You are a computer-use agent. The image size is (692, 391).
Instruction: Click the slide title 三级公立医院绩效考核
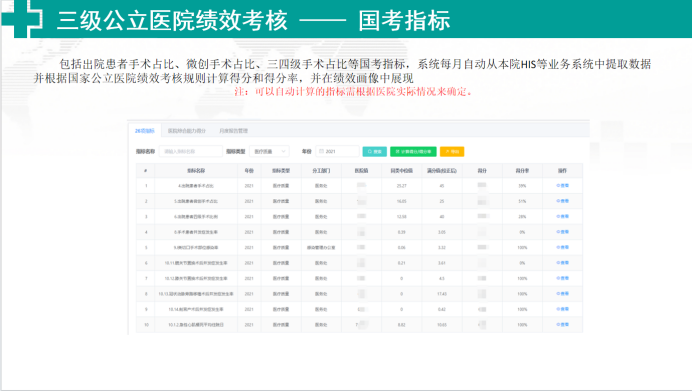coord(173,20)
